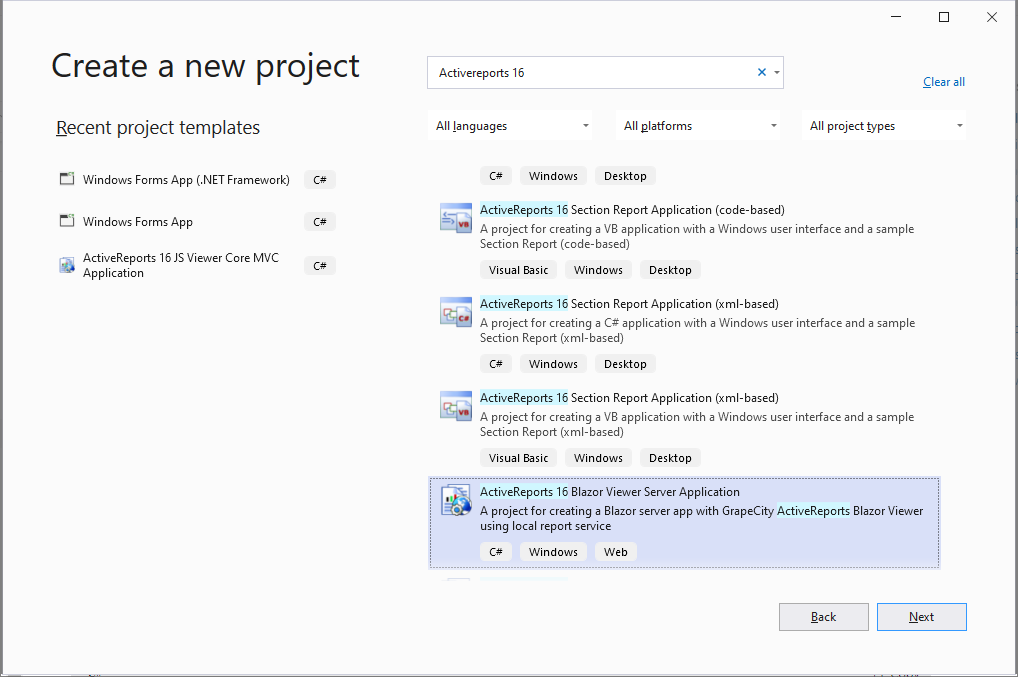Screen dimensions: 1018x677
Task: Click the Recent project templates heading
Action: (x=158, y=128)
